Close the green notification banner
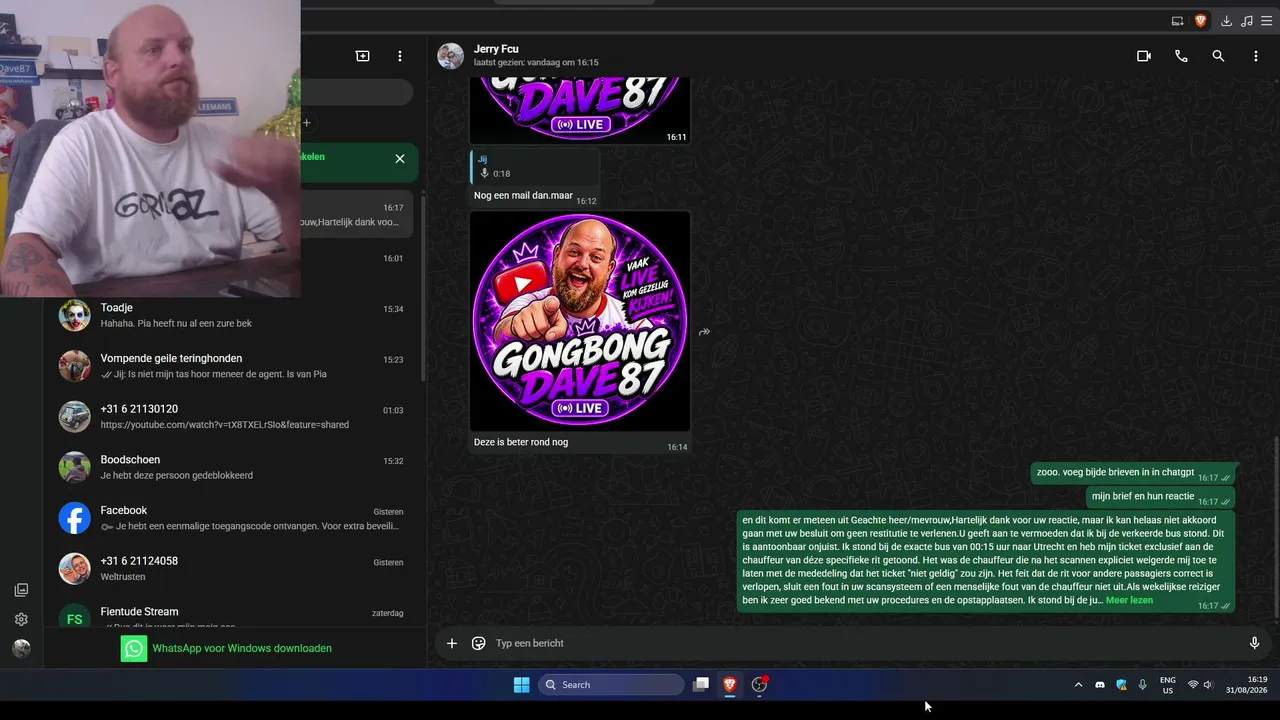This screenshot has width=1280, height=720. tap(400, 159)
